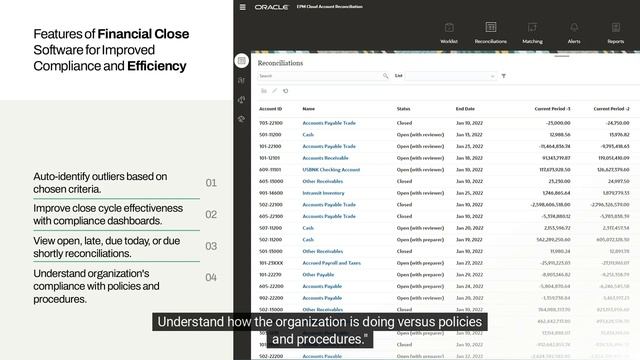Open Cash link for account 502-11200

tap(308, 240)
